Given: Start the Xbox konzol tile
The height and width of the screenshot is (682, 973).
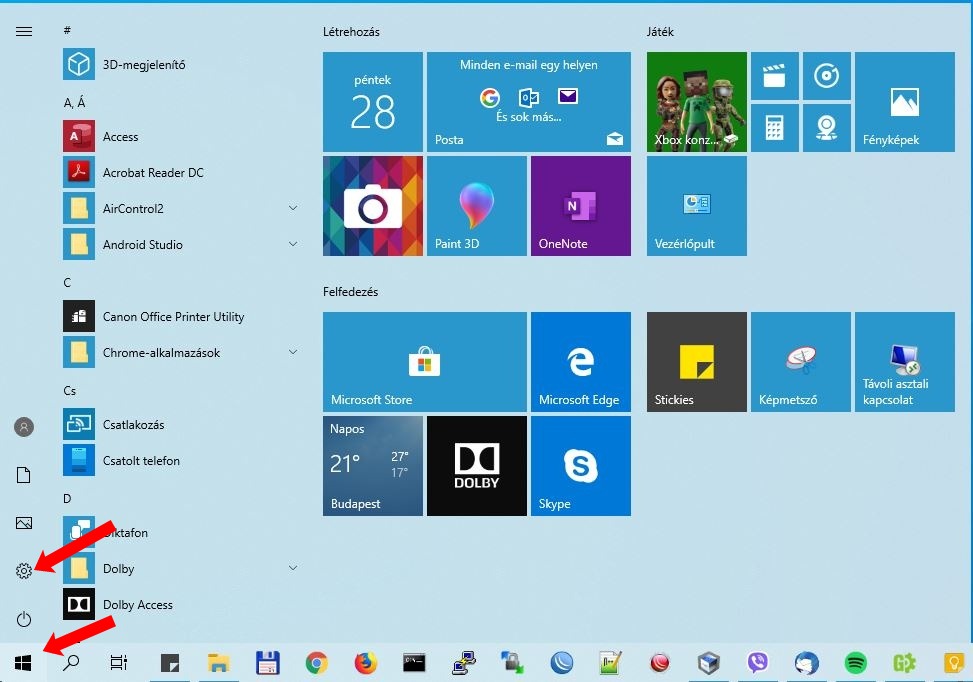Looking at the screenshot, I should point(696,101).
